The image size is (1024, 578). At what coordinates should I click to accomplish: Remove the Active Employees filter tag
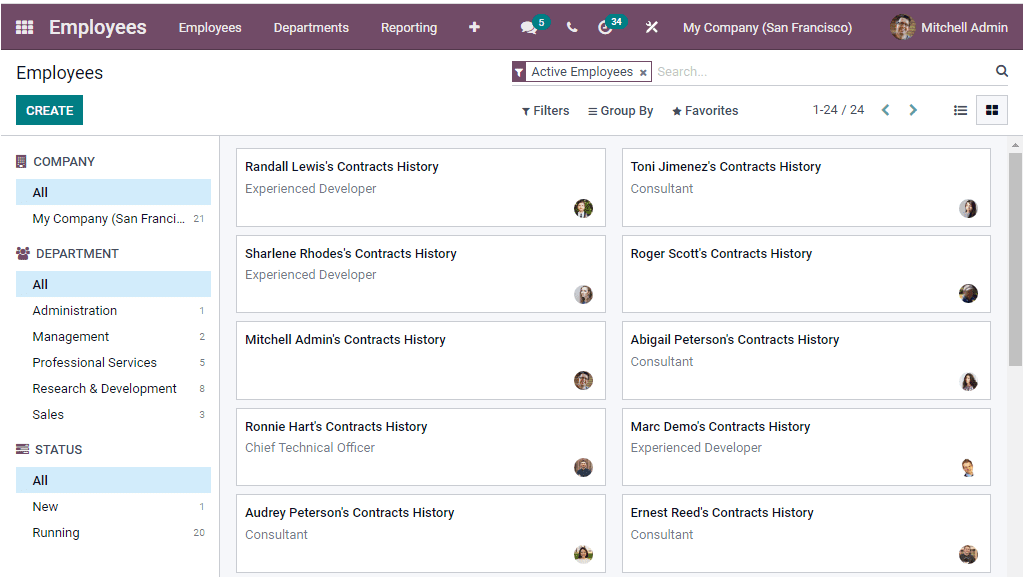[x=643, y=72]
